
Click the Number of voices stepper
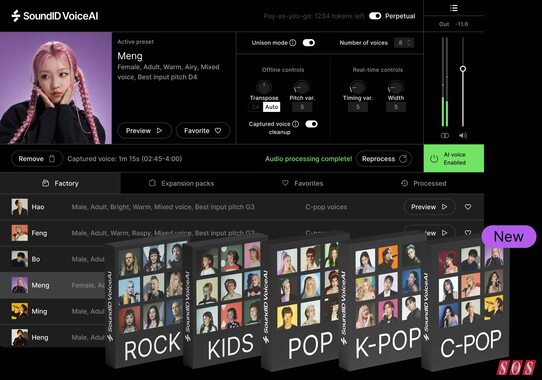click(404, 43)
